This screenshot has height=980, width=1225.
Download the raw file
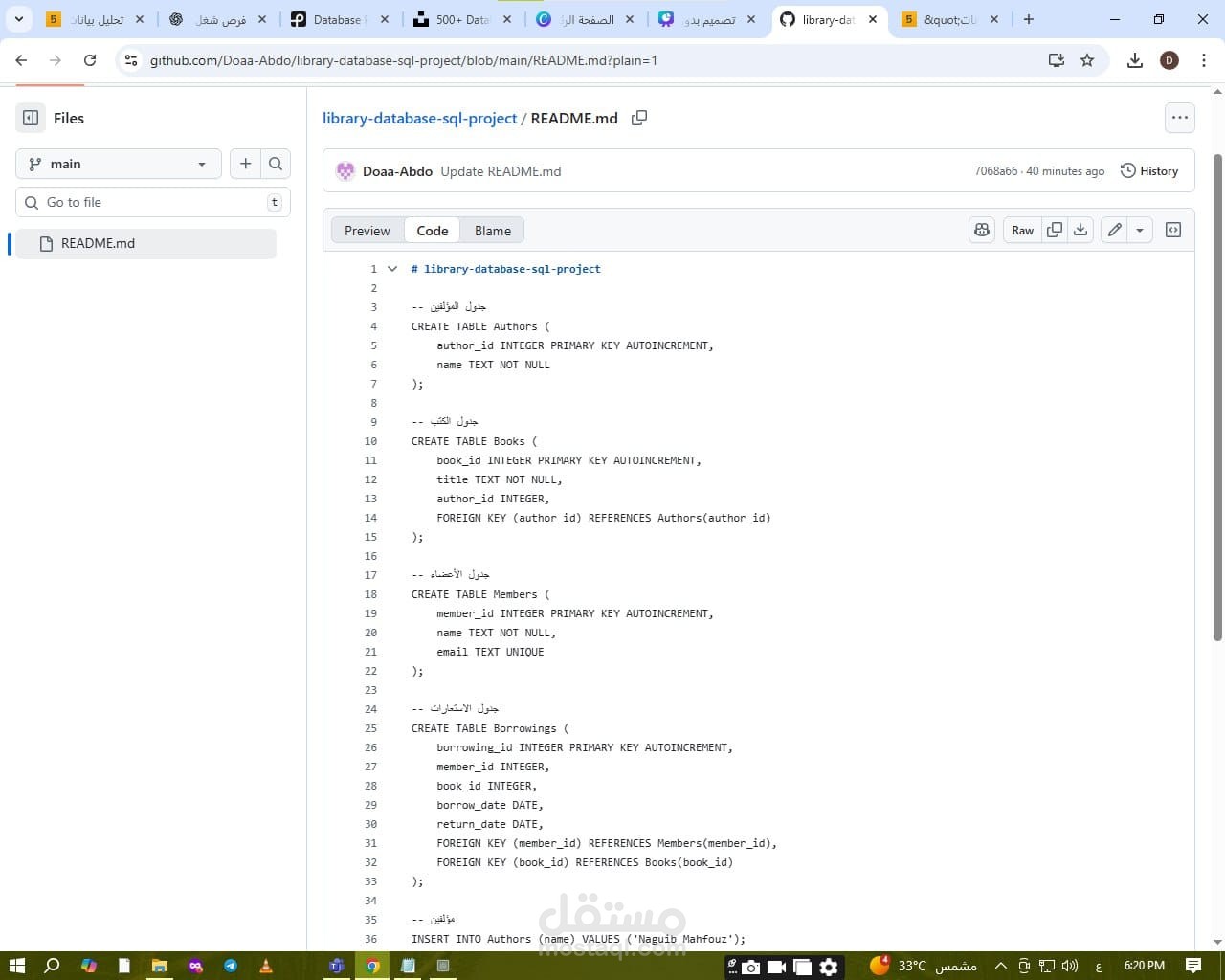click(1080, 230)
